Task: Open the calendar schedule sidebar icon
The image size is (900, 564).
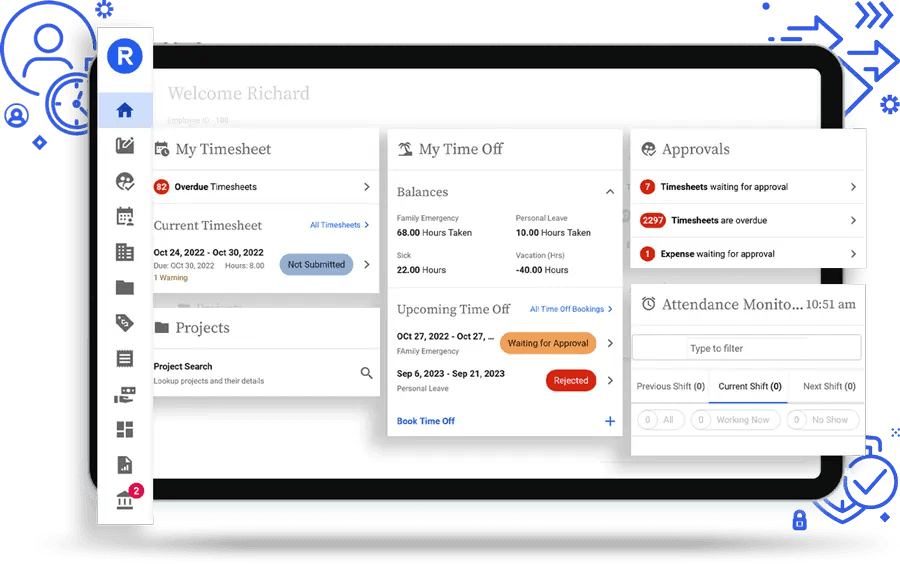Action: click(x=125, y=216)
